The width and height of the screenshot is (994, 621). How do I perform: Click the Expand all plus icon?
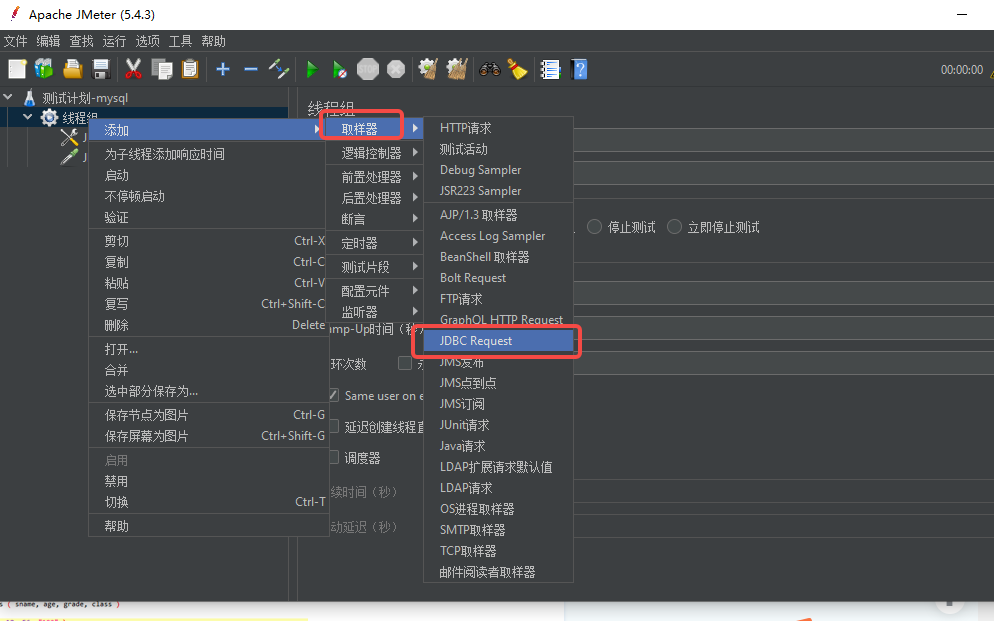coord(223,69)
